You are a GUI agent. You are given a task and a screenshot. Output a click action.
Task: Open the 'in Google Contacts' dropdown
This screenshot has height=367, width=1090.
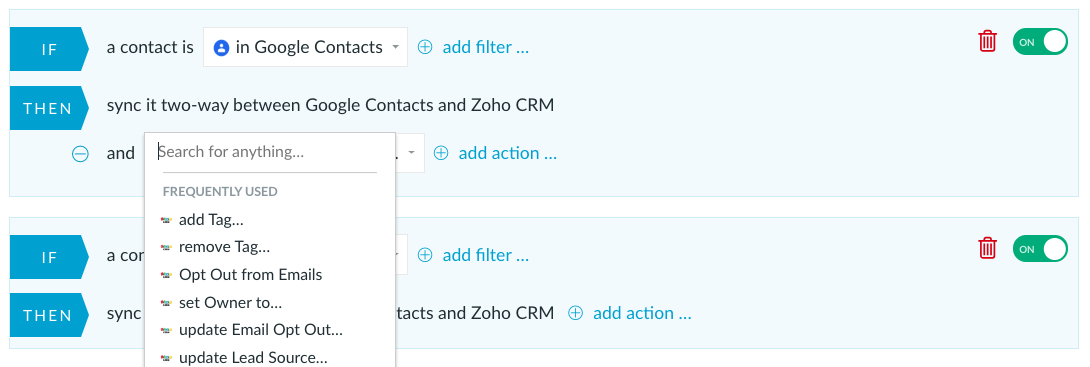pyautogui.click(x=305, y=47)
